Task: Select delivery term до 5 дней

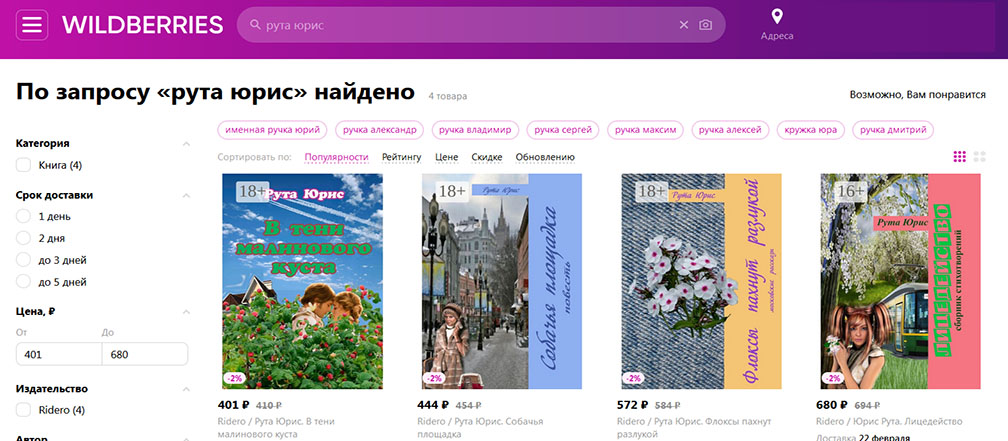Action: pos(24,282)
